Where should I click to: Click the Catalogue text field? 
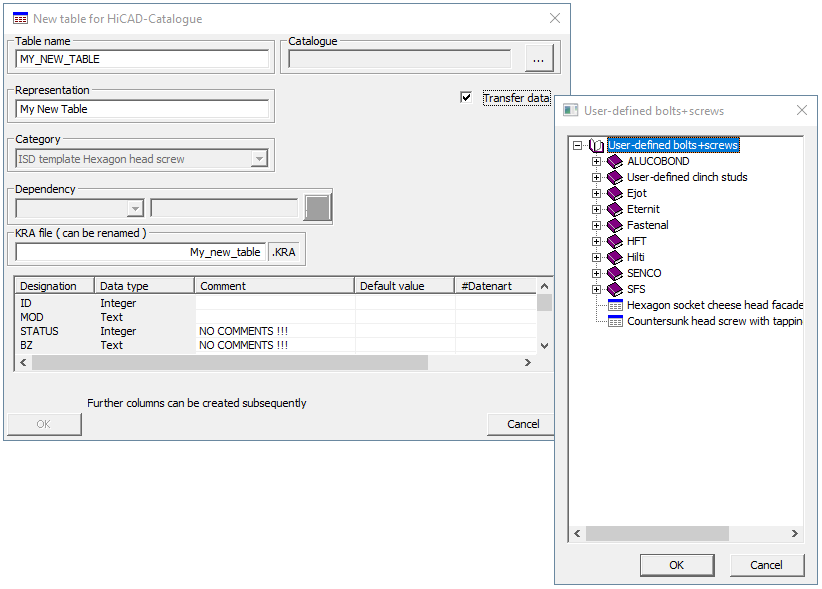pyautogui.click(x=400, y=59)
